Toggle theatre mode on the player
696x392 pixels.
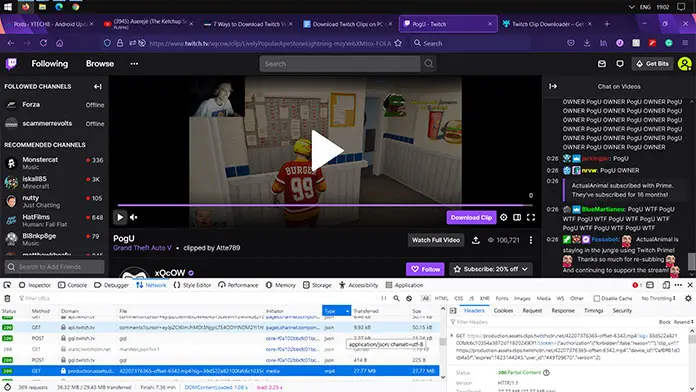pyautogui.click(x=517, y=217)
